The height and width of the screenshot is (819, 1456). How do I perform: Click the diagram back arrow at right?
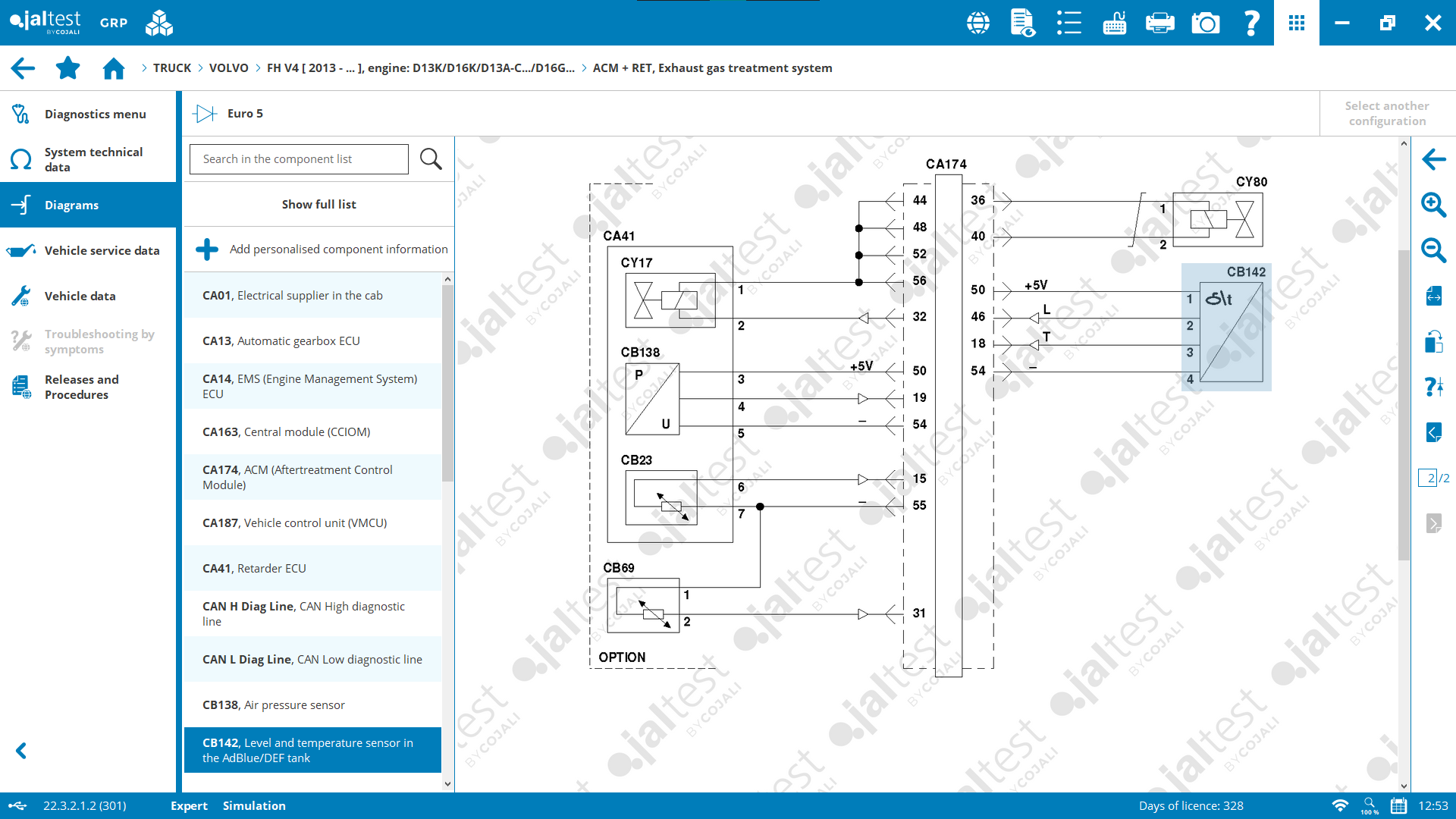pyautogui.click(x=1433, y=159)
